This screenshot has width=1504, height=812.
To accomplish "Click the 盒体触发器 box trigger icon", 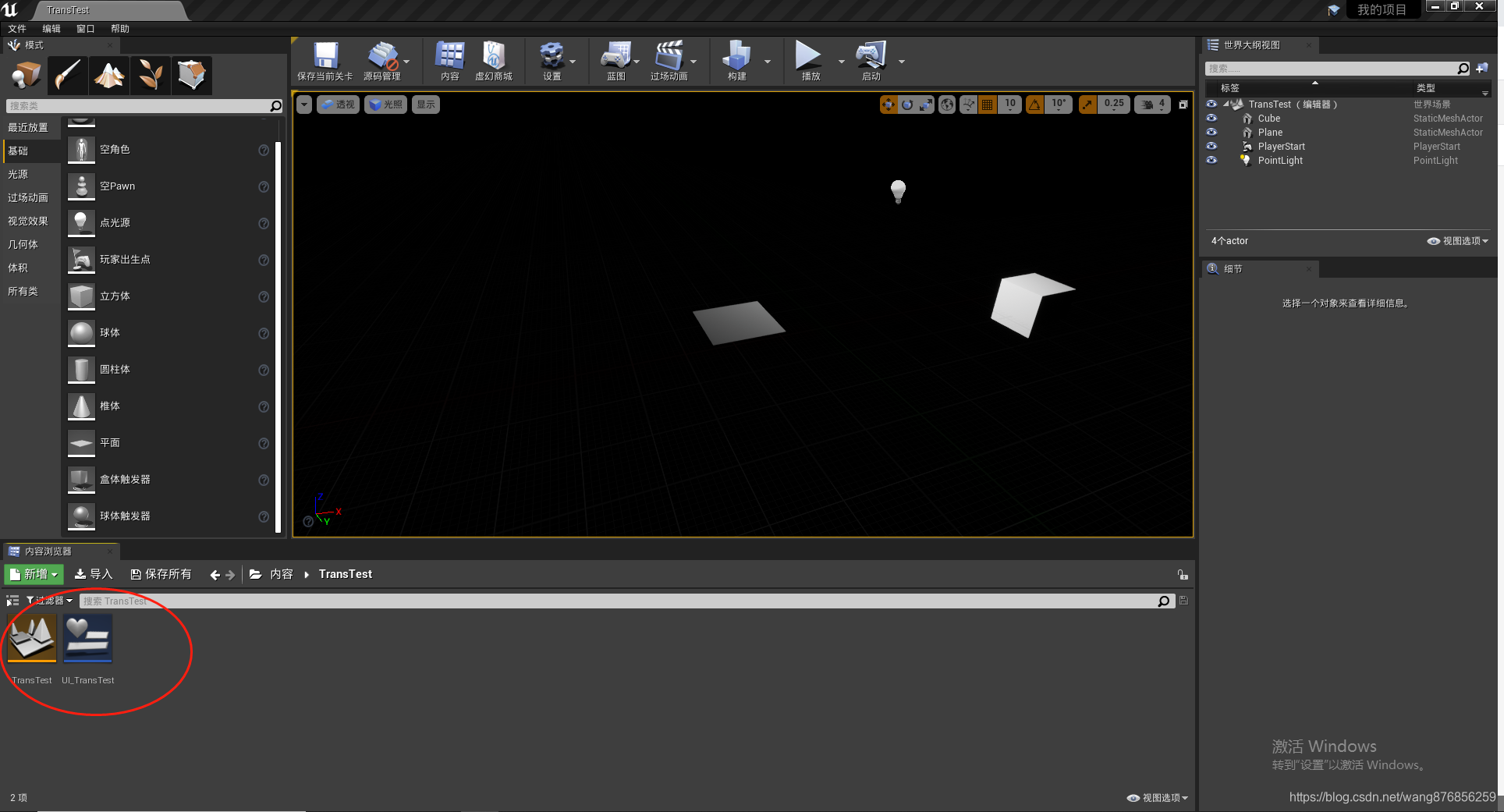I will coord(81,480).
